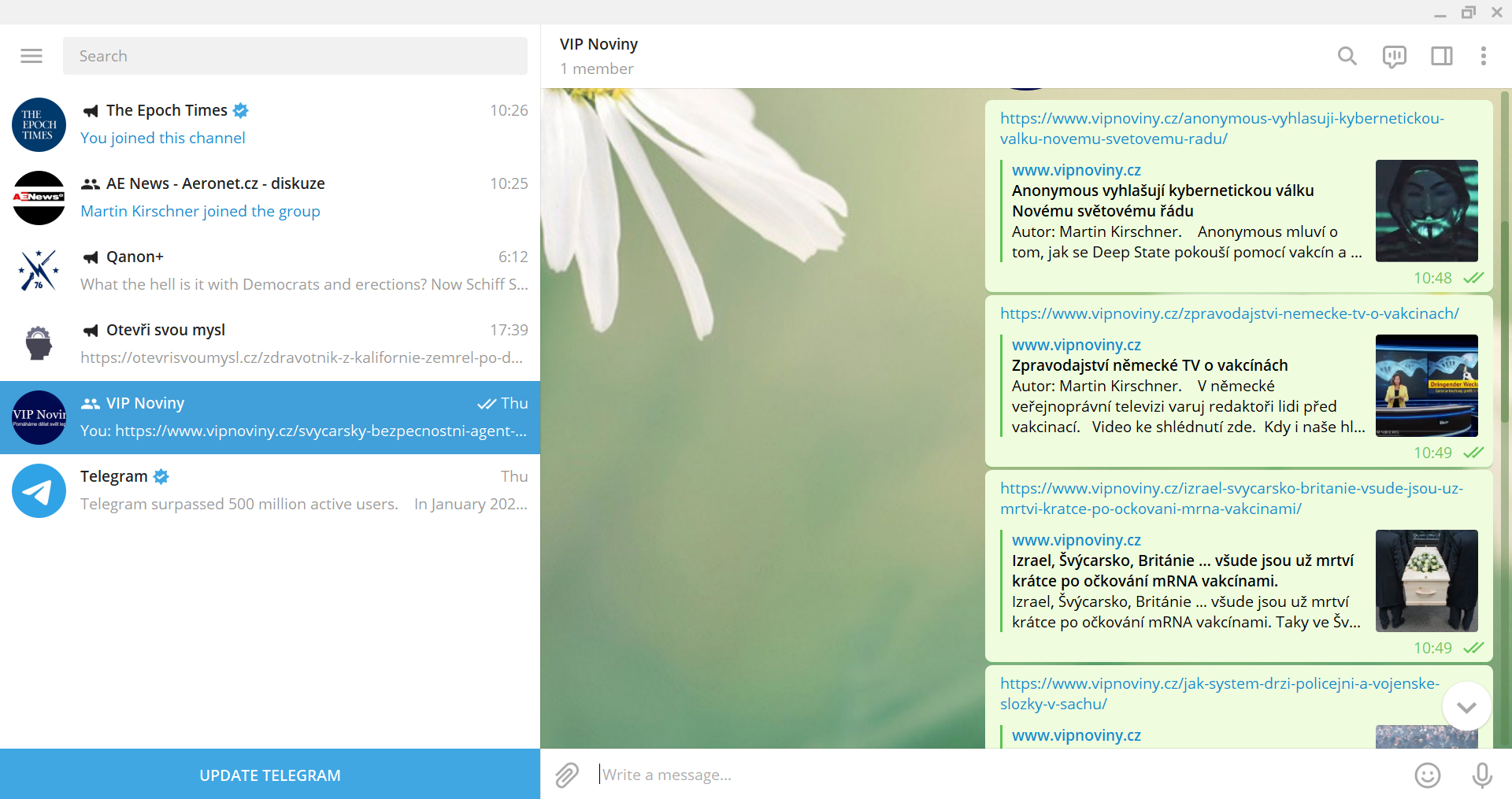Image resolution: width=1512 pixels, height=799 pixels.
Task: Open the Qanon+ channel
Action: click(270, 271)
